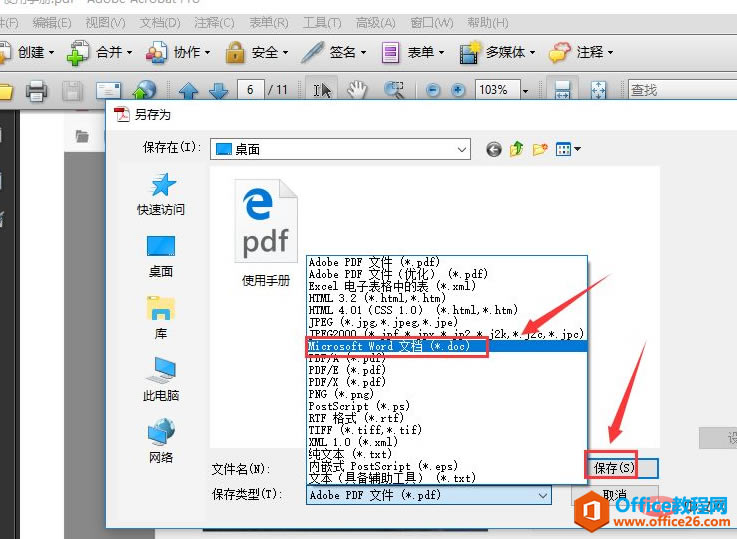Click the 取消 cancel button
Viewport: 737px width, 539px height.
point(615,495)
